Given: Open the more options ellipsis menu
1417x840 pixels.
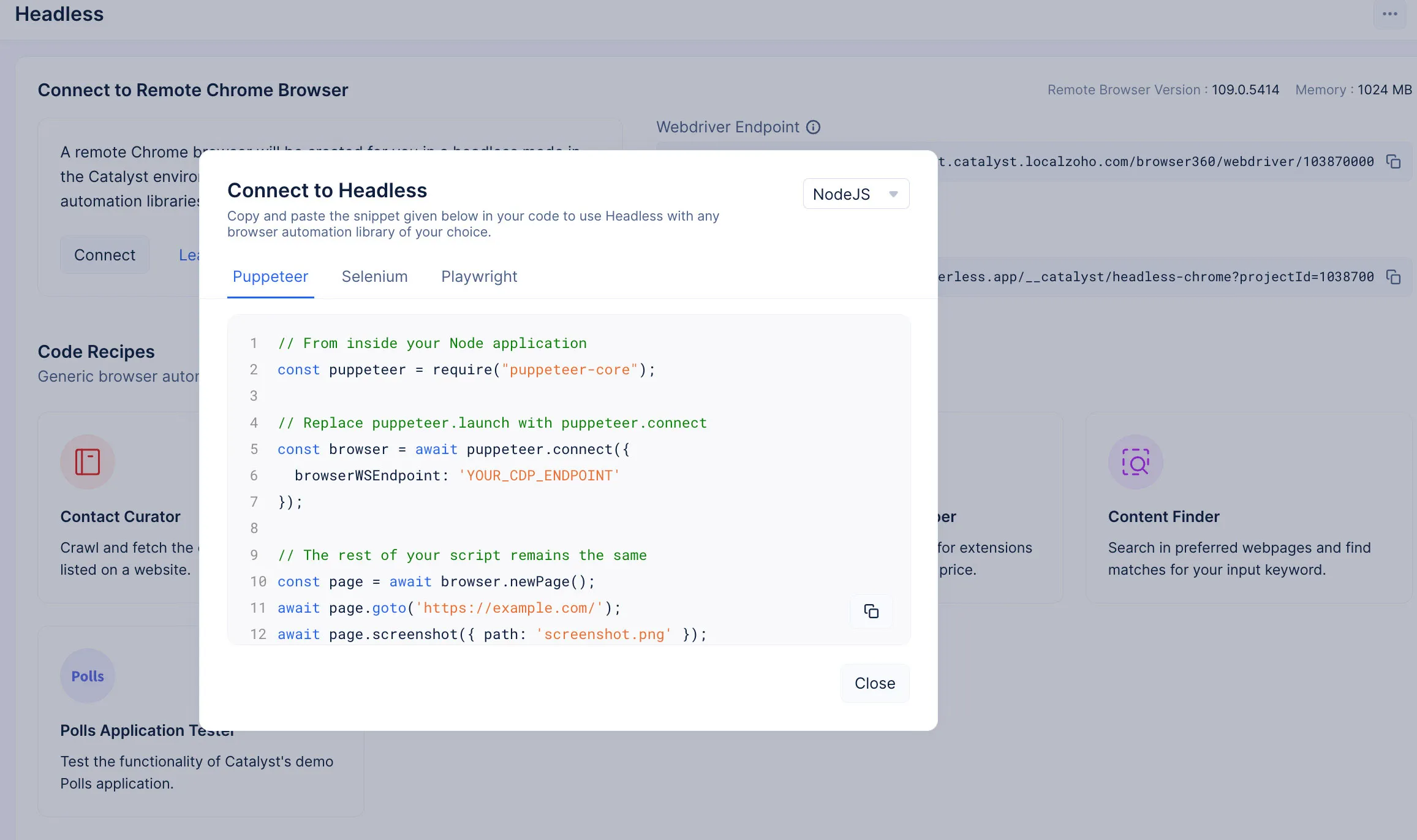Looking at the screenshot, I should pyautogui.click(x=1389, y=13).
